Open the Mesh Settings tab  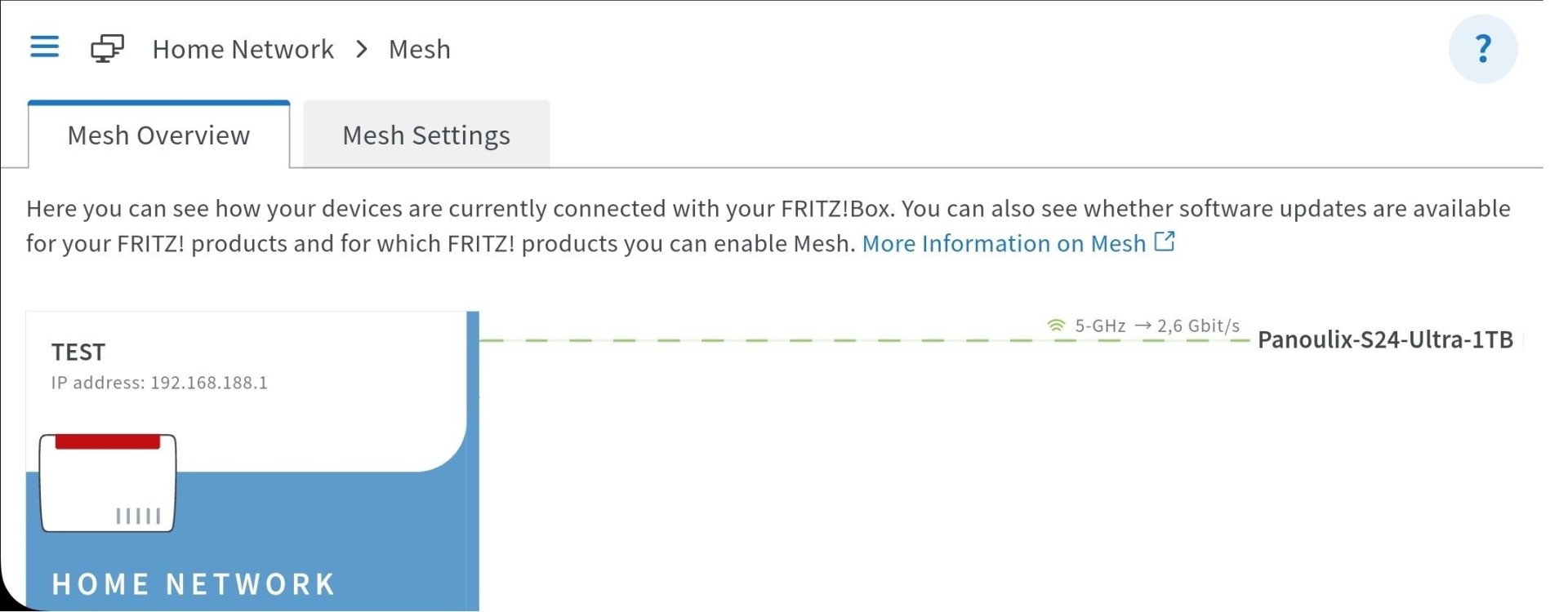click(x=425, y=135)
